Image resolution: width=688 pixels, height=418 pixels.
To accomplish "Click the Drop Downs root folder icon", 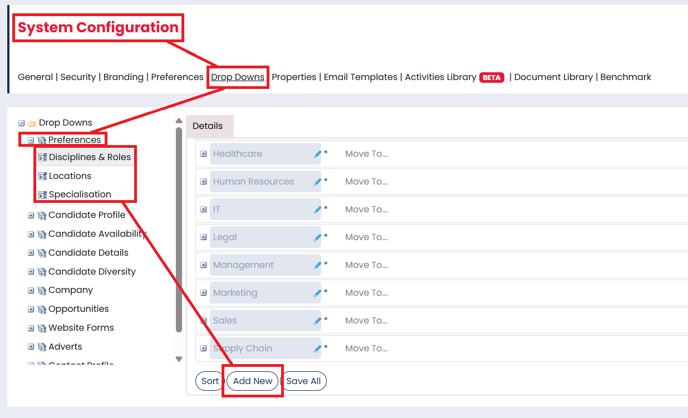I will [32, 123].
